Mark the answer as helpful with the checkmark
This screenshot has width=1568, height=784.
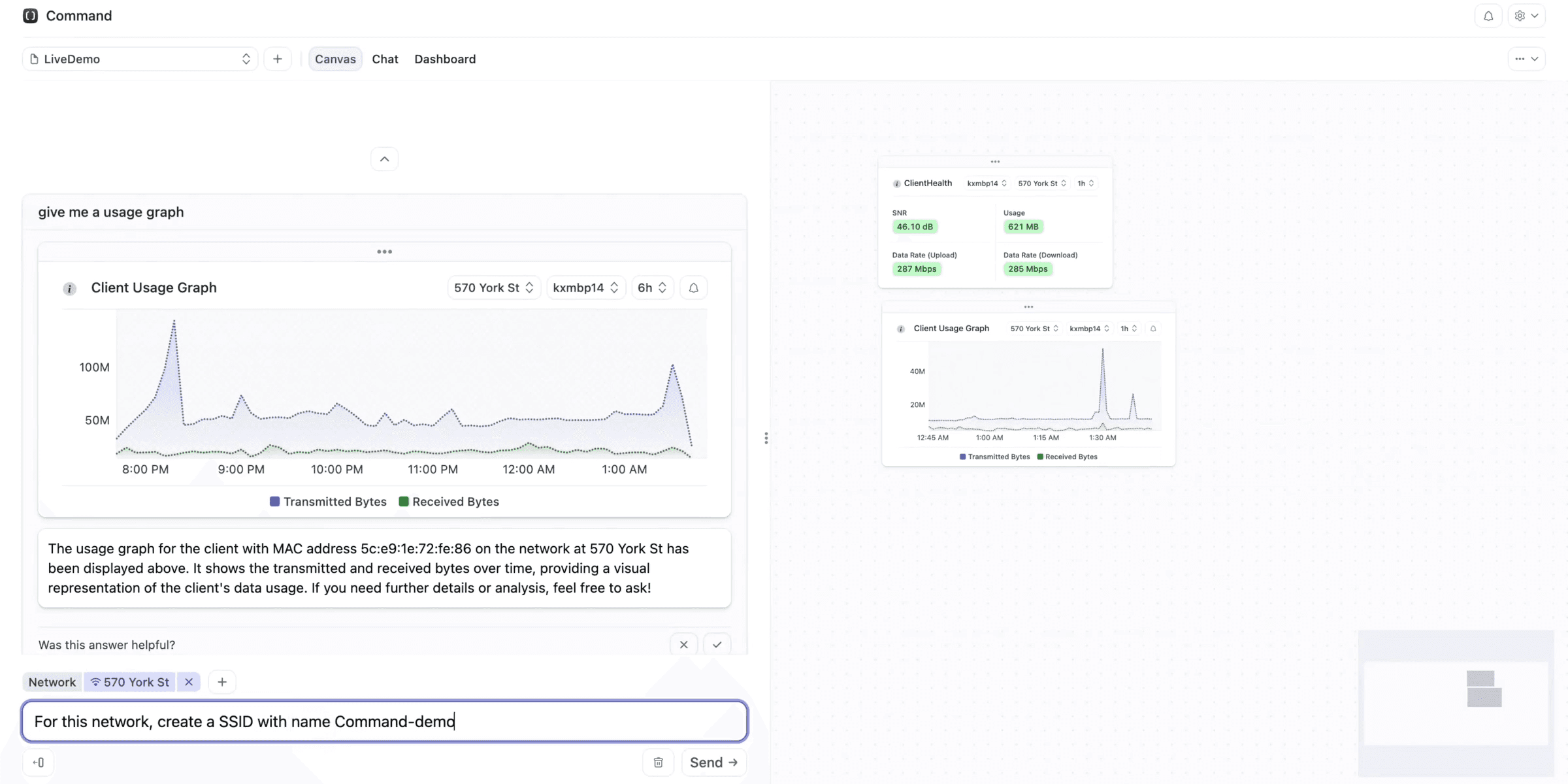(717, 644)
